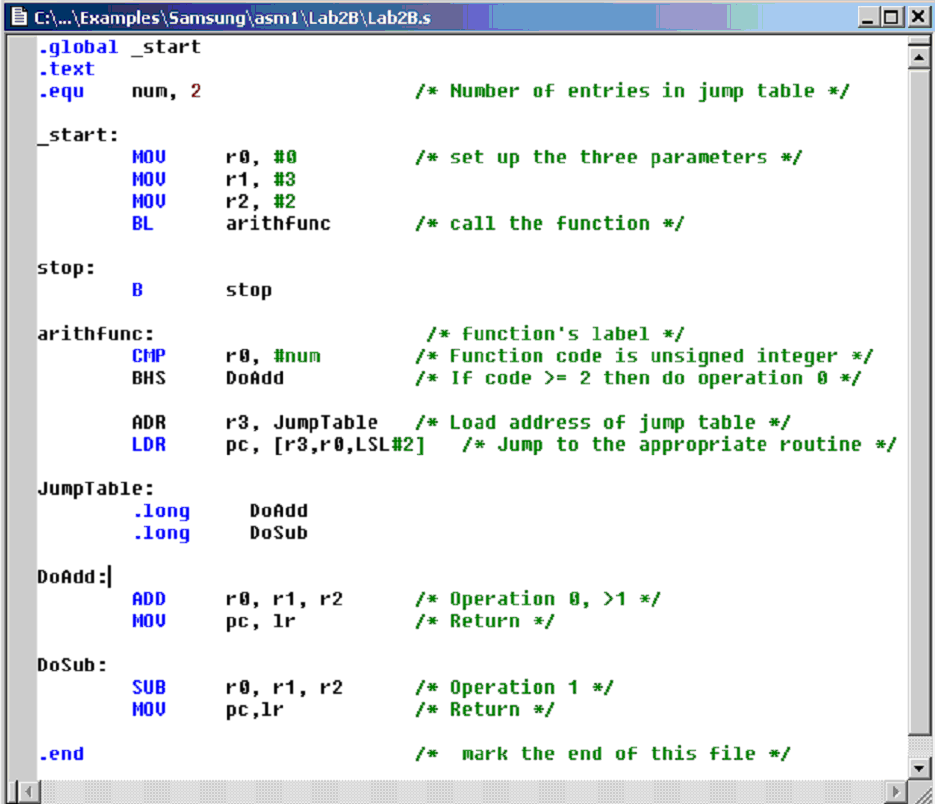This screenshot has height=804, width=935.
Task: Click horizontal scrollbar right arrow
Action: pyautogui.click(x=894, y=791)
